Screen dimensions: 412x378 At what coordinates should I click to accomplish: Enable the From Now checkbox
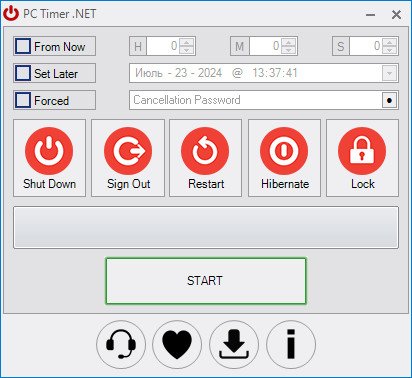(x=23, y=46)
